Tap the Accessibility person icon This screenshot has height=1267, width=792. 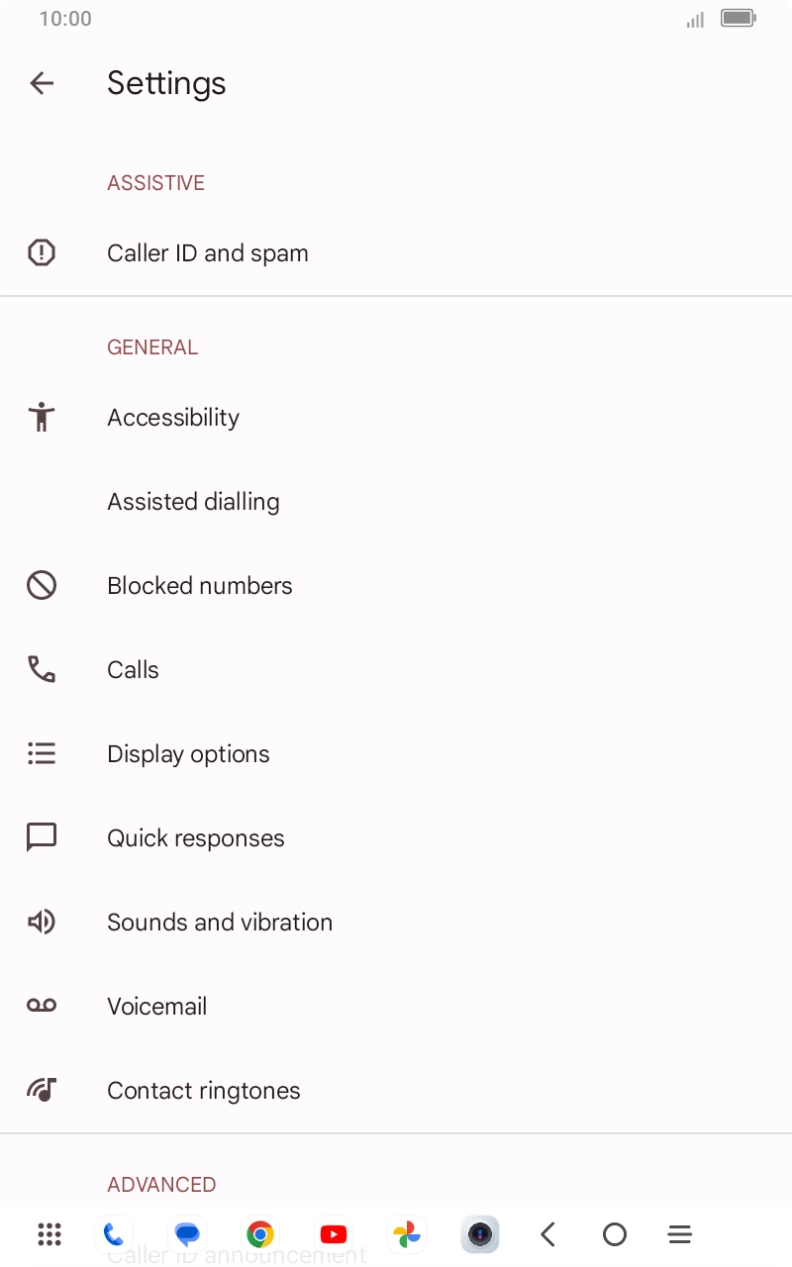pyautogui.click(x=41, y=417)
